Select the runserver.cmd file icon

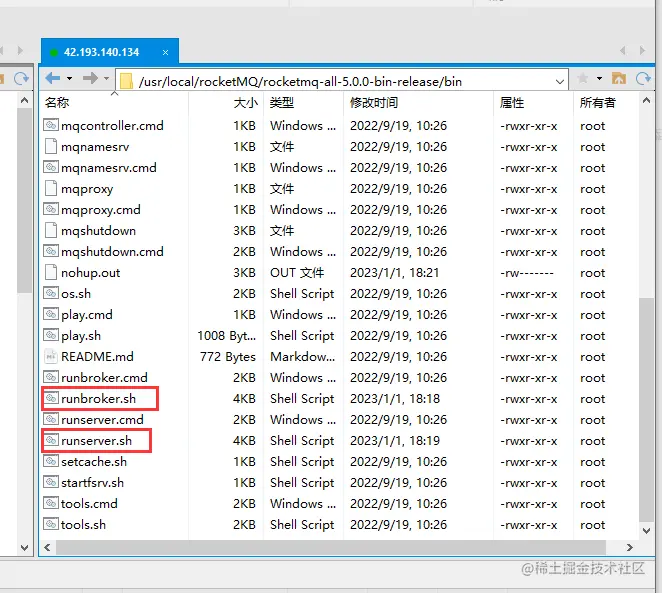51,419
